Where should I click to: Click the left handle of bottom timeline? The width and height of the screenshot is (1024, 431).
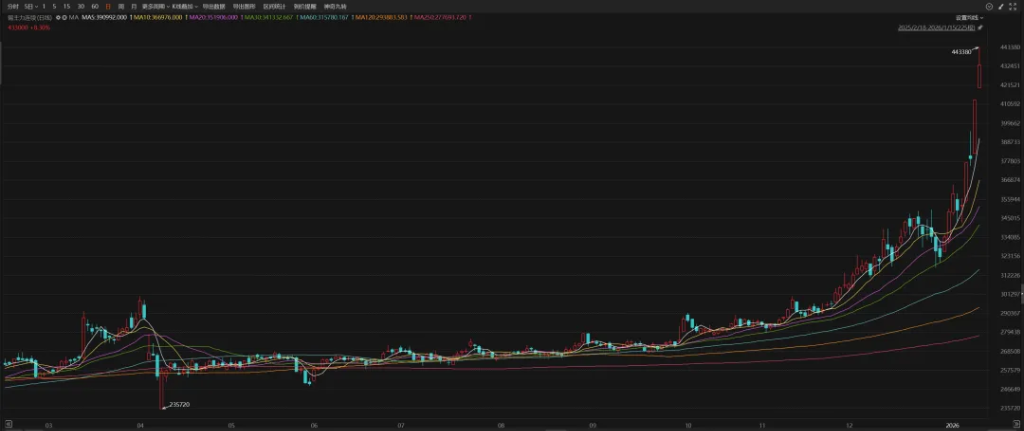coord(3,426)
